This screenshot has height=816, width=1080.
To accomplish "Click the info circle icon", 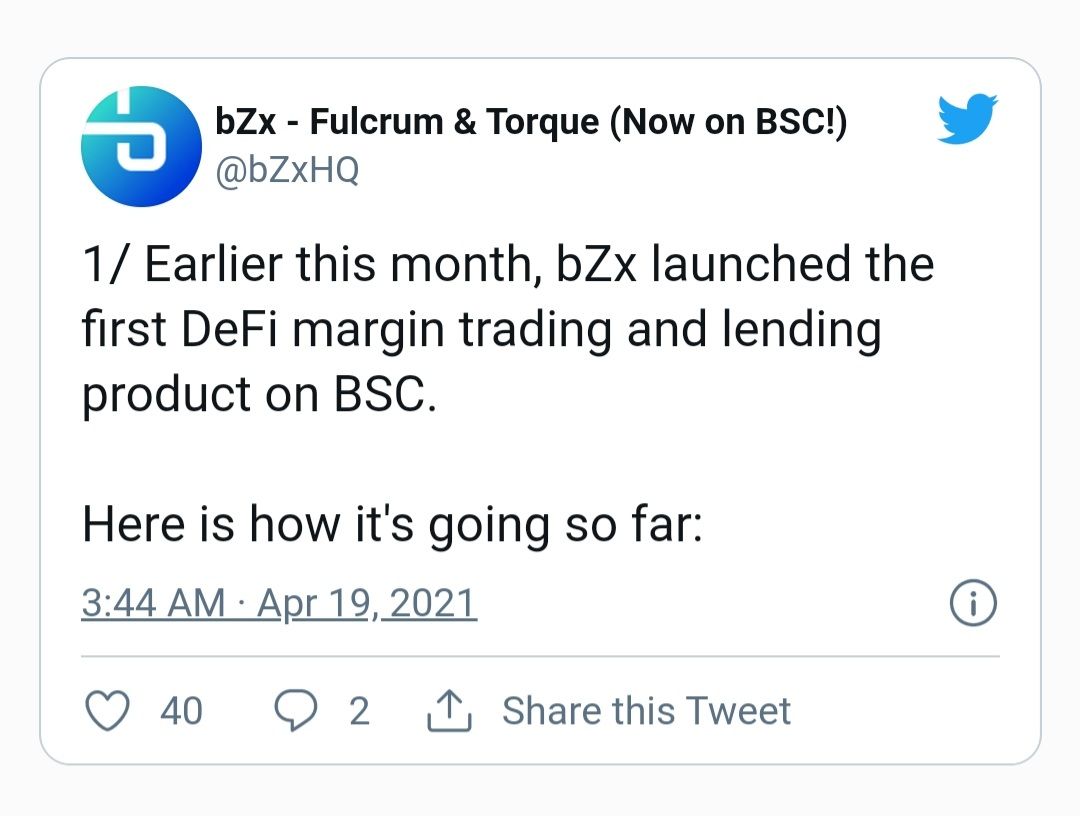I will [972, 604].
